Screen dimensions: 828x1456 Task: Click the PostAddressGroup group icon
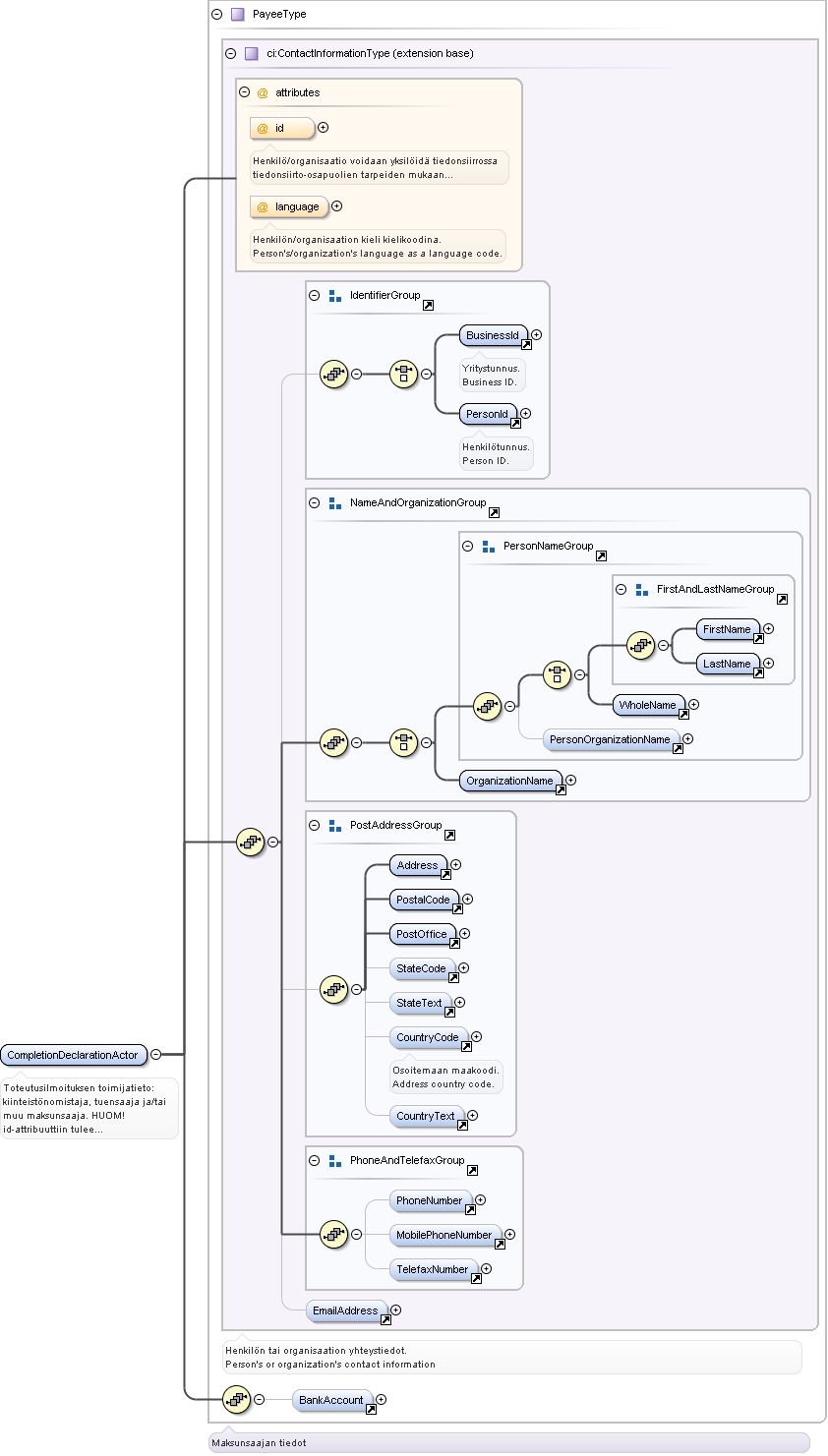pyautogui.click(x=335, y=825)
